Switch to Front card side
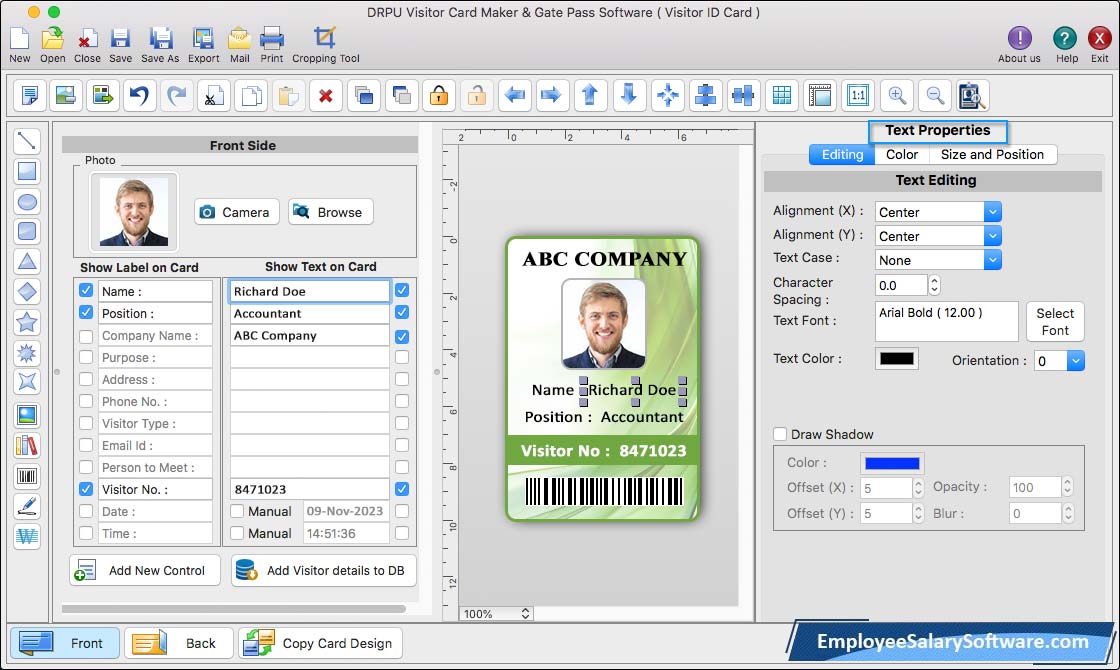Image resolution: width=1120 pixels, height=670 pixels. [x=64, y=643]
